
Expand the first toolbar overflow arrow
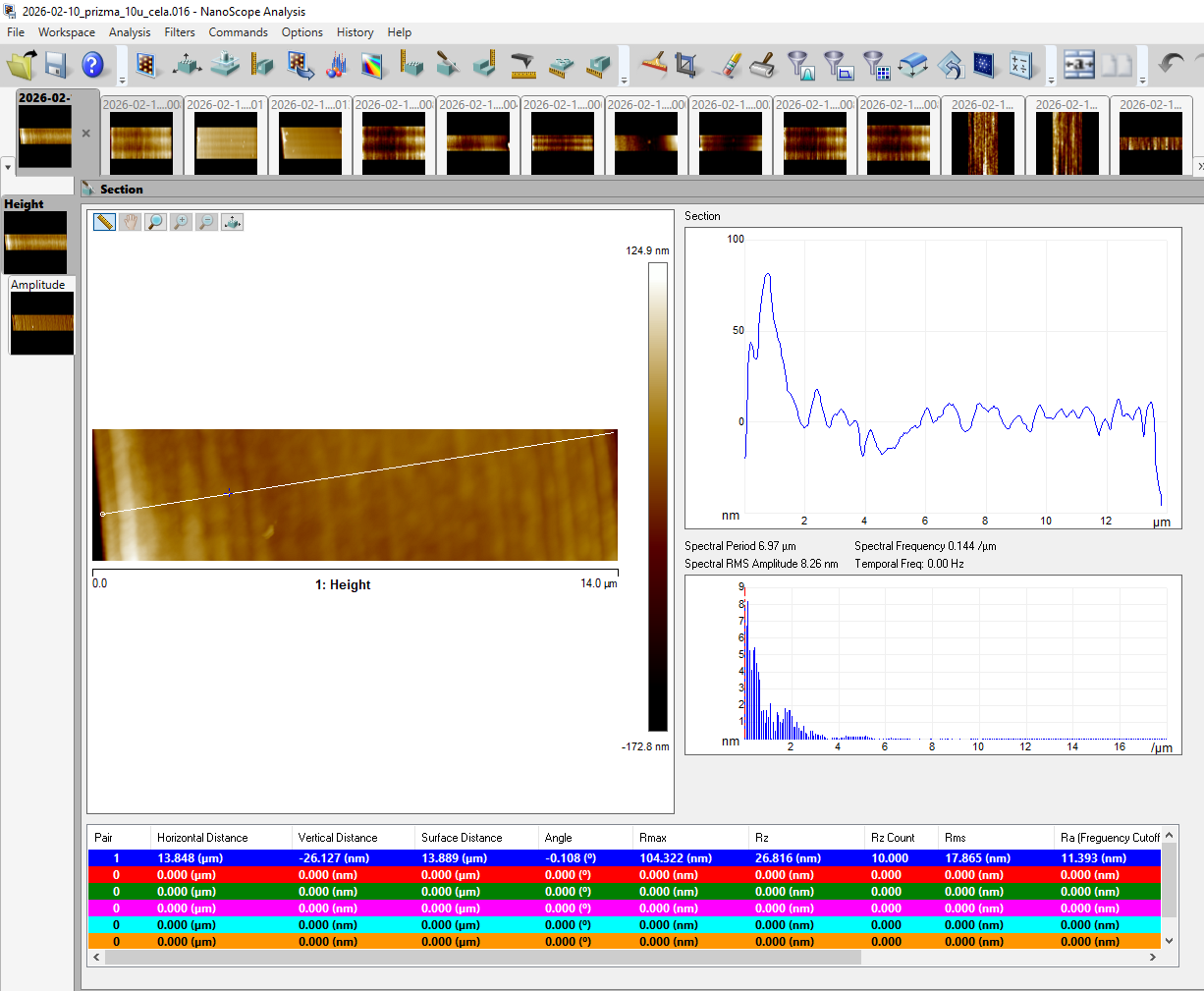(x=122, y=80)
